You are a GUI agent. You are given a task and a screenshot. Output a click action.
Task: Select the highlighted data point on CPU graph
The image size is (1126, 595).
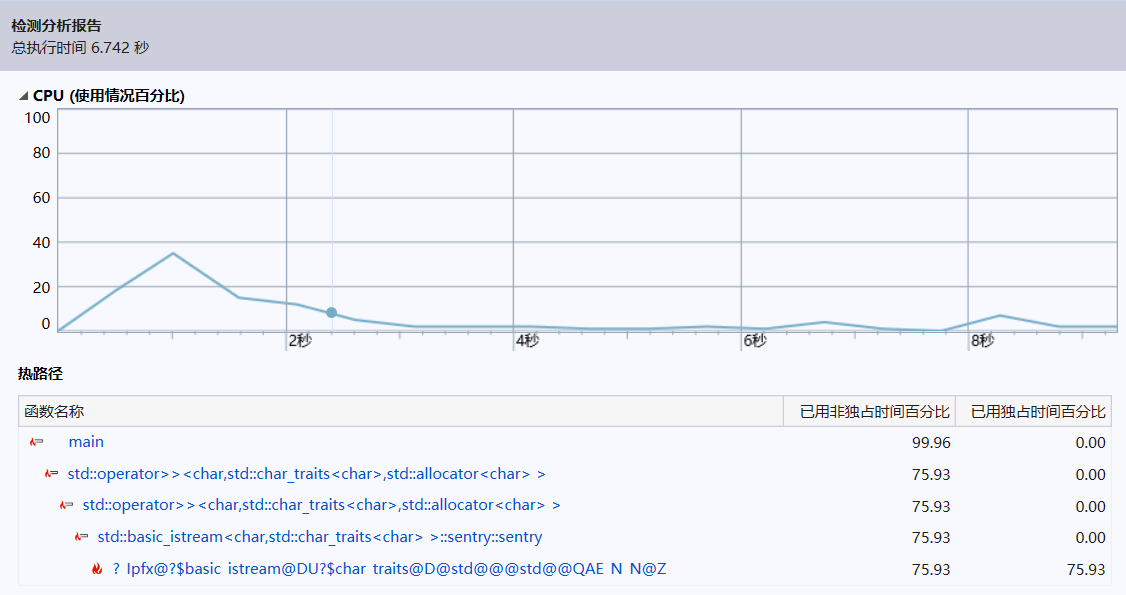331,312
